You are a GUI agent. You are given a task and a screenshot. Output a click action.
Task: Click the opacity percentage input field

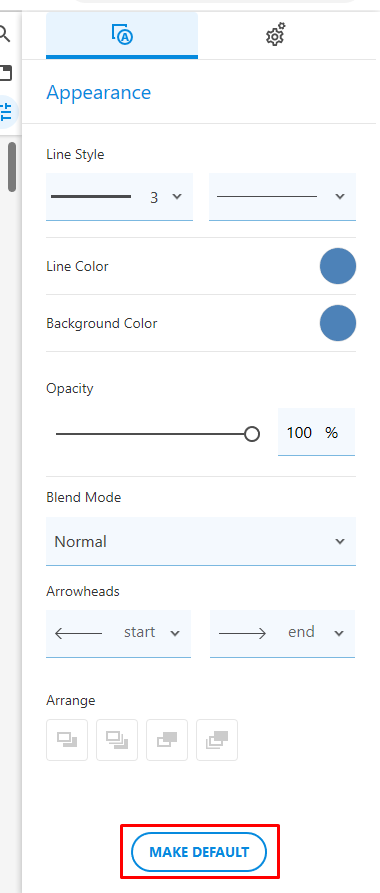click(316, 432)
